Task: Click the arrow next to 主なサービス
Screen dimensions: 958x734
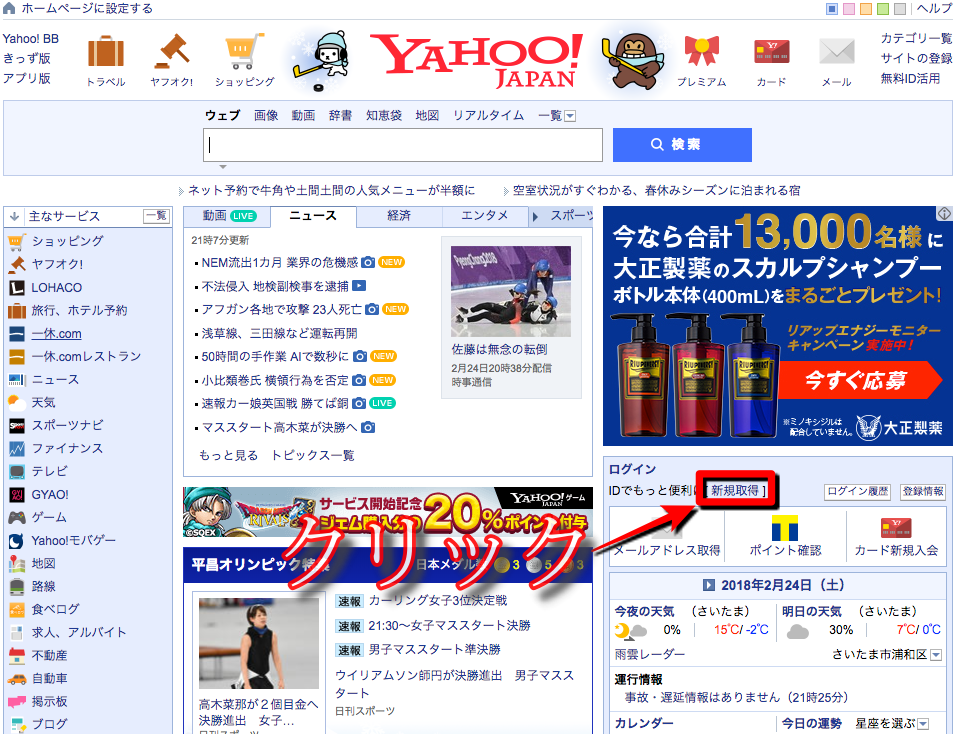Action: 15,216
